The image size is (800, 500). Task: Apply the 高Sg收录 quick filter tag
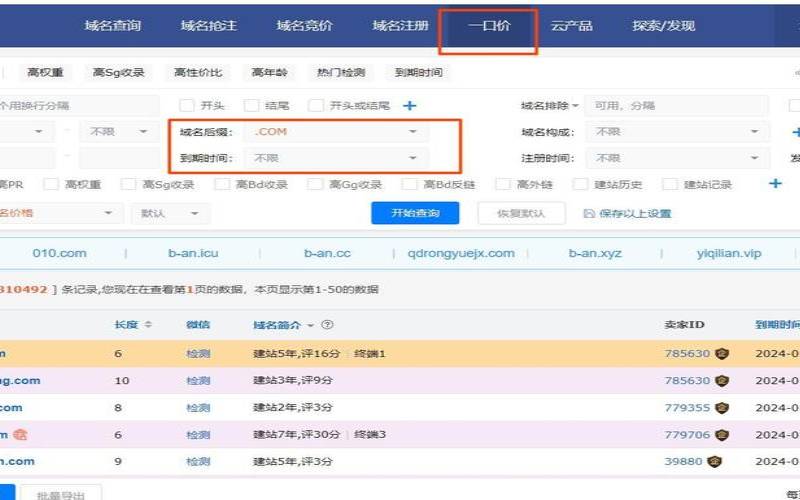[118, 72]
